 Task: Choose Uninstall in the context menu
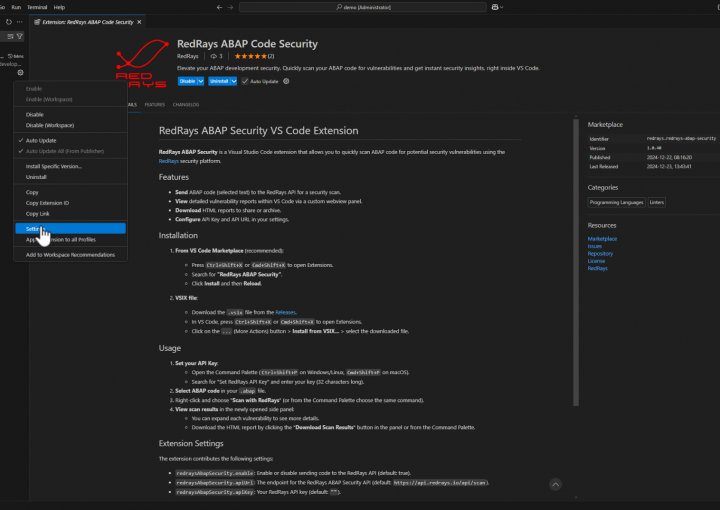click(x=70, y=177)
